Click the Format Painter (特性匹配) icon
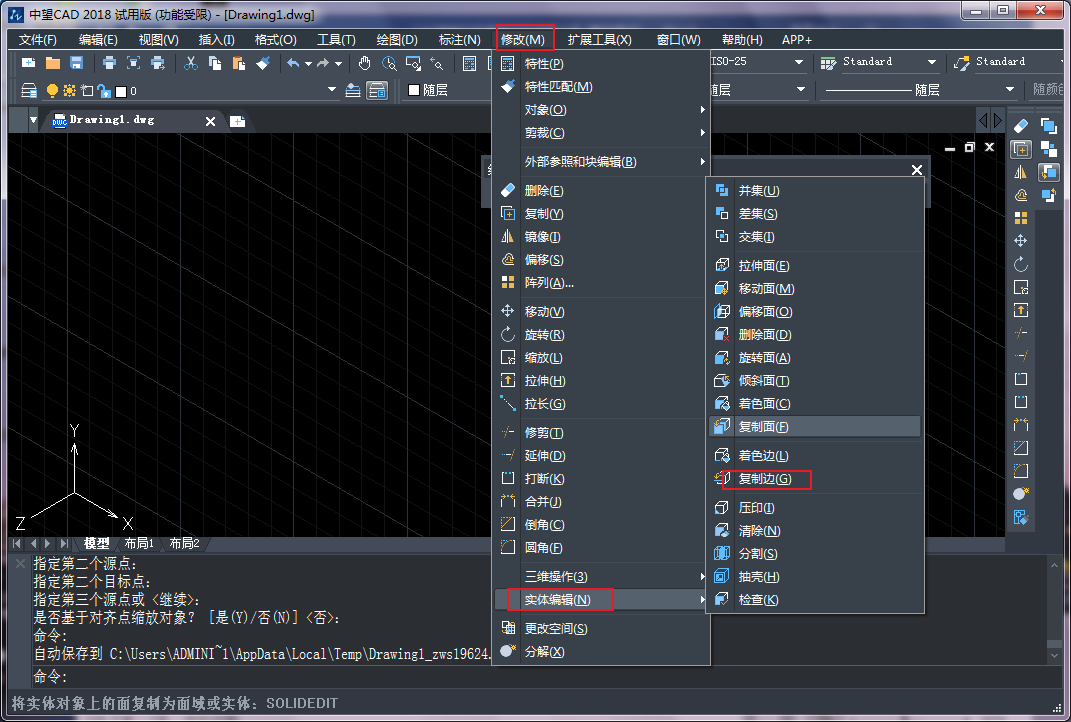Image resolution: width=1071 pixels, height=722 pixels. [x=264, y=62]
